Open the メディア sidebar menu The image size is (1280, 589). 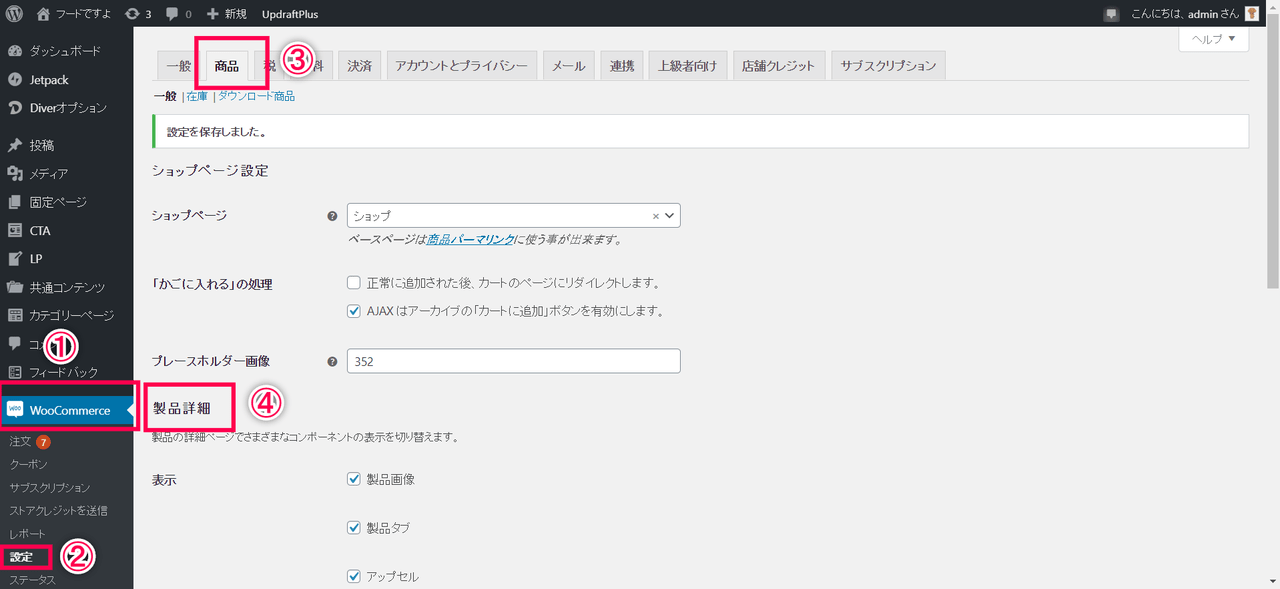point(48,174)
